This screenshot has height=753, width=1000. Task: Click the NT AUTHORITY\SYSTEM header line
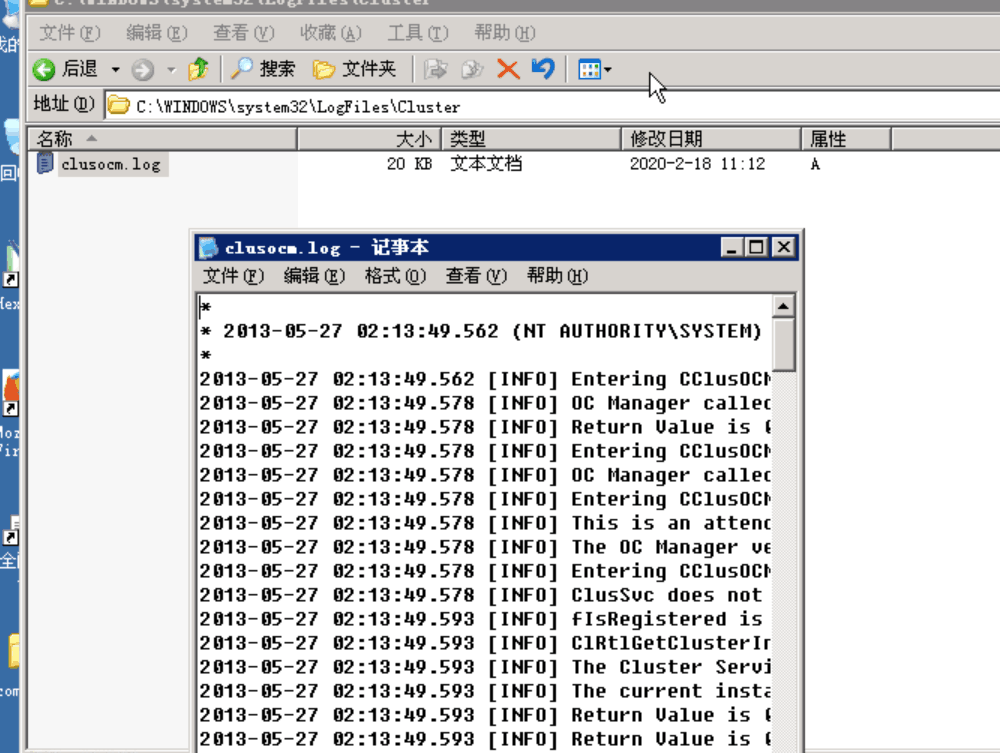tap(481, 332)
